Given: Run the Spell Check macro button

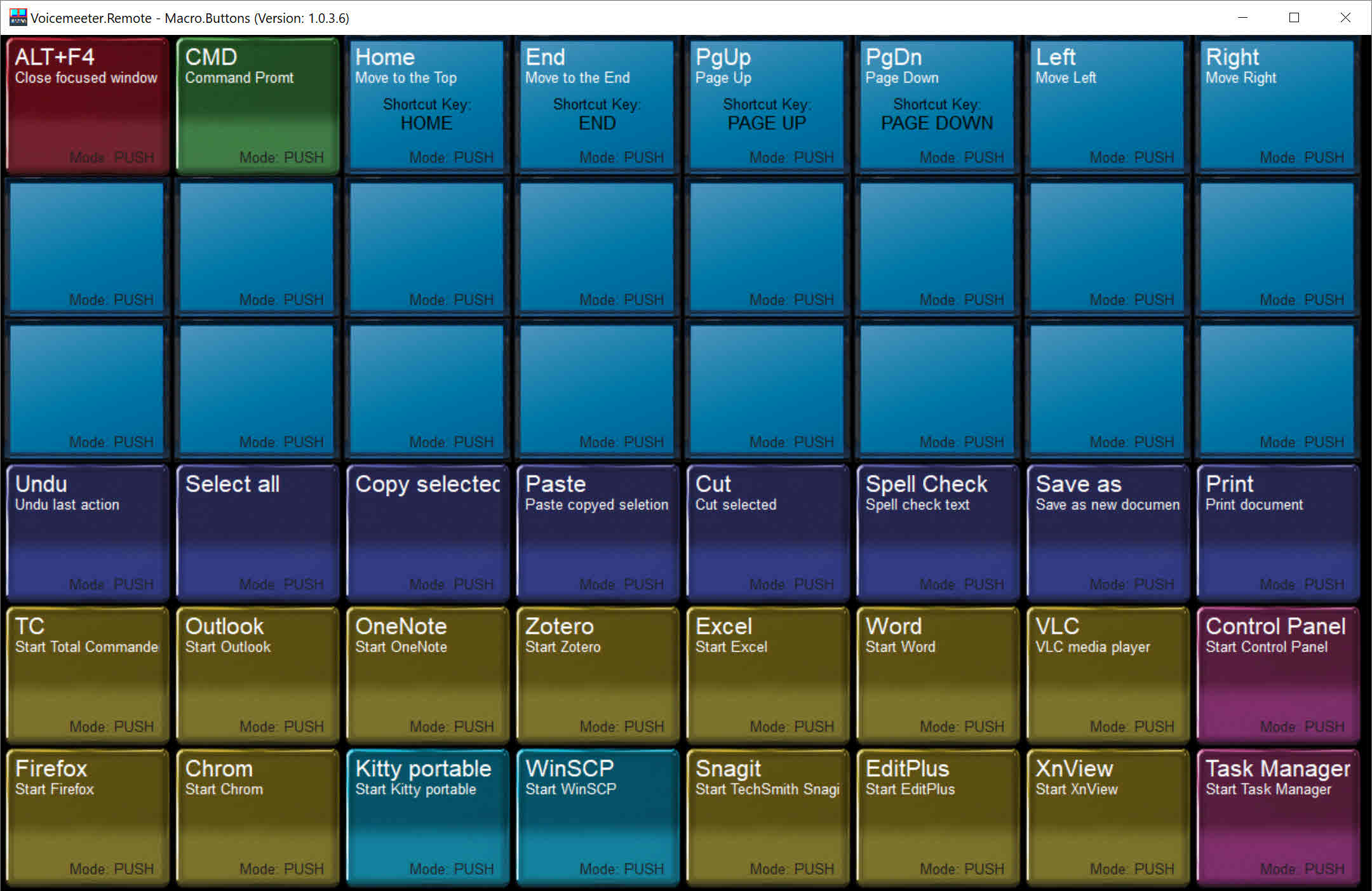Looking at the screenshot, I should coord(938,532).
